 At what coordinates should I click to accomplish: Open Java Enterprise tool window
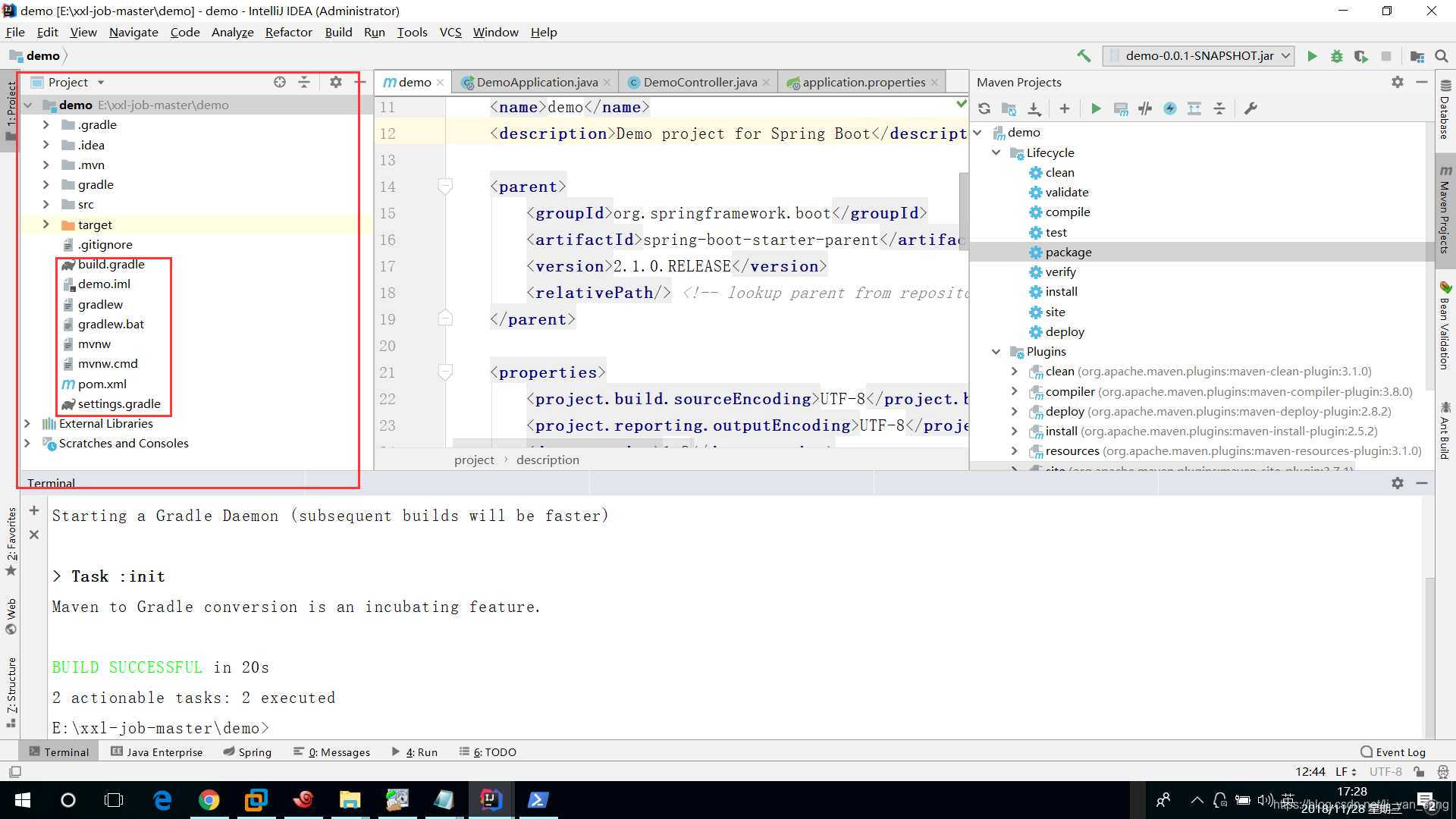coord(157,752)
